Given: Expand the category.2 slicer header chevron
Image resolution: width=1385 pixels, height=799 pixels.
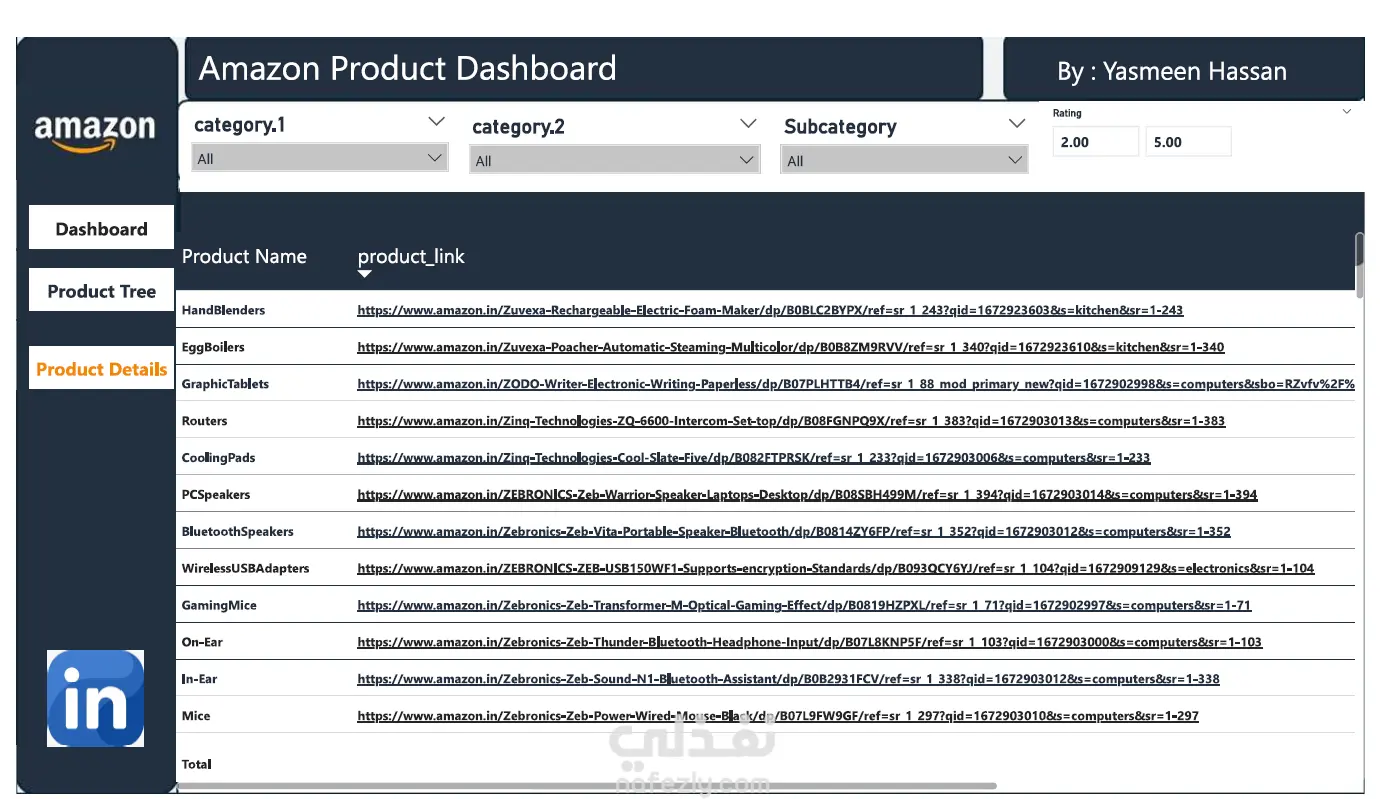Looking at the screenshot, I should pyautogui.click(x=748, y=124).
